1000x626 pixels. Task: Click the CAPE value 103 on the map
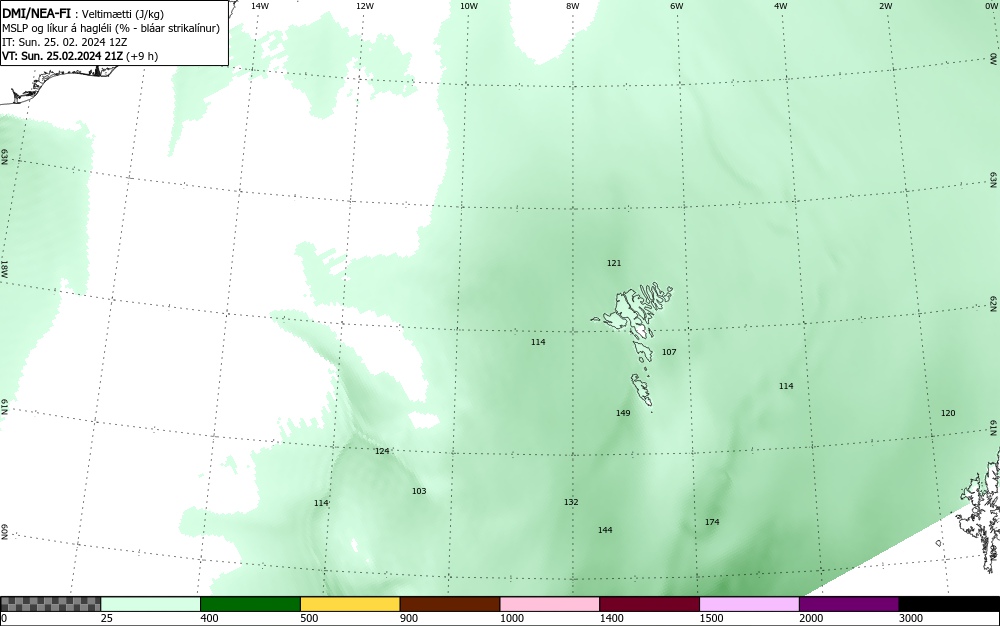419,491
